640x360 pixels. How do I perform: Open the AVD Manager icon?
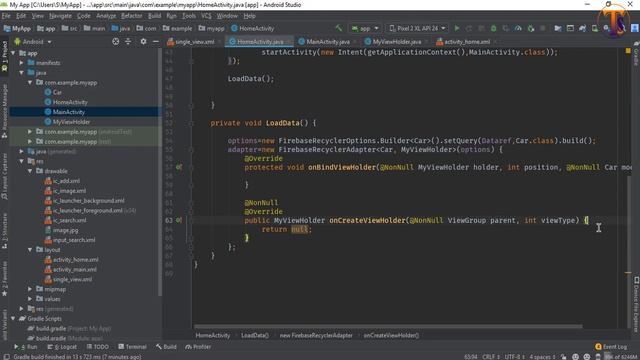(595, 28)
